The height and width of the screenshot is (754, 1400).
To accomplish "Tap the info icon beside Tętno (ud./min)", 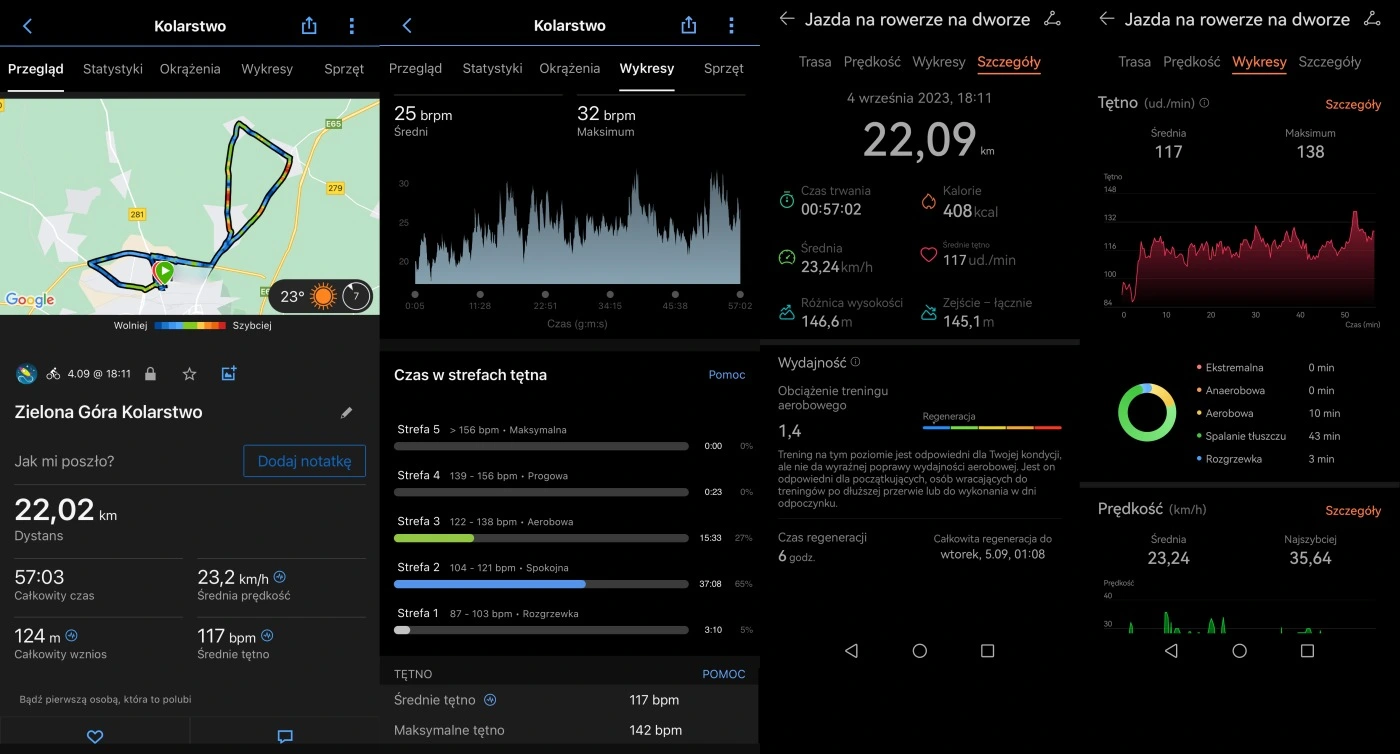I will (1204, 103).
